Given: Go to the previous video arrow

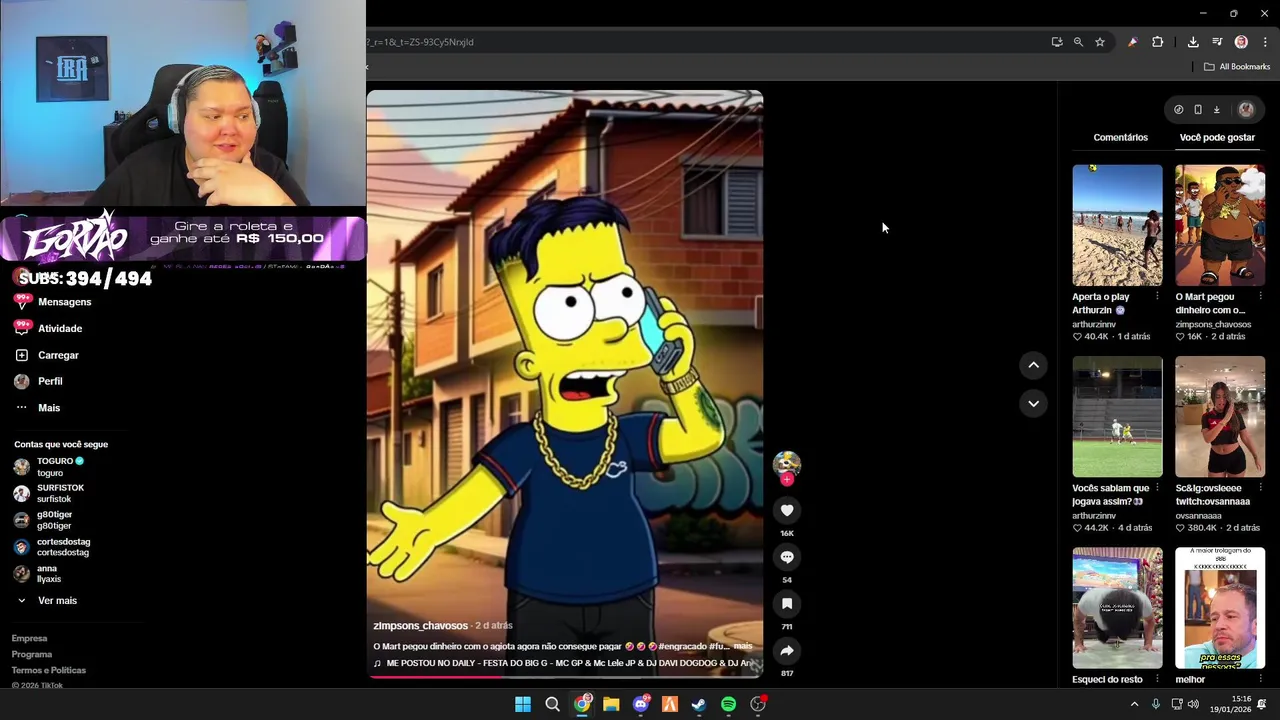Looking at the screenshot, I should 1033,365.
